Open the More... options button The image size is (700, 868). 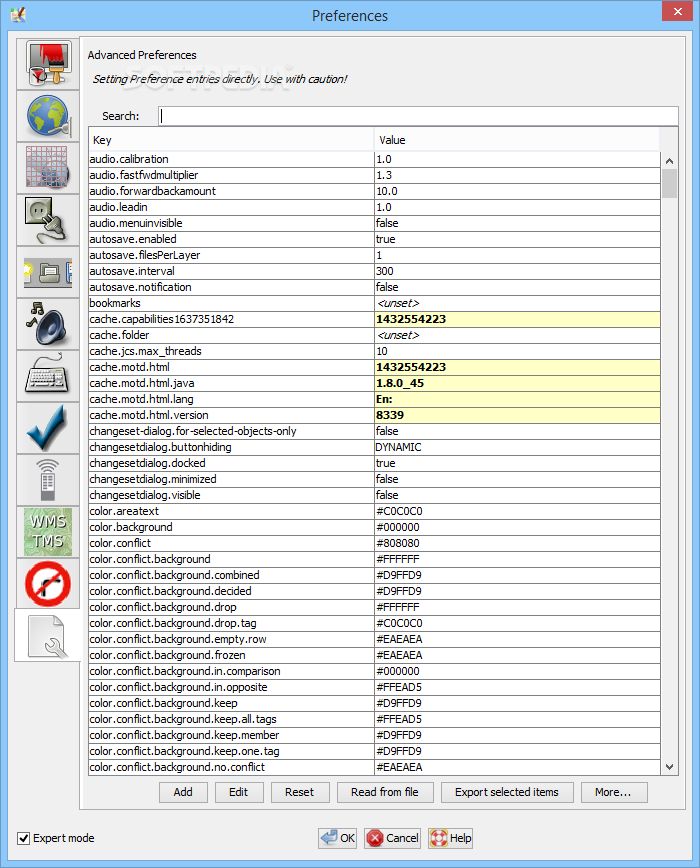pyautogui.click(x=614, y=792)
